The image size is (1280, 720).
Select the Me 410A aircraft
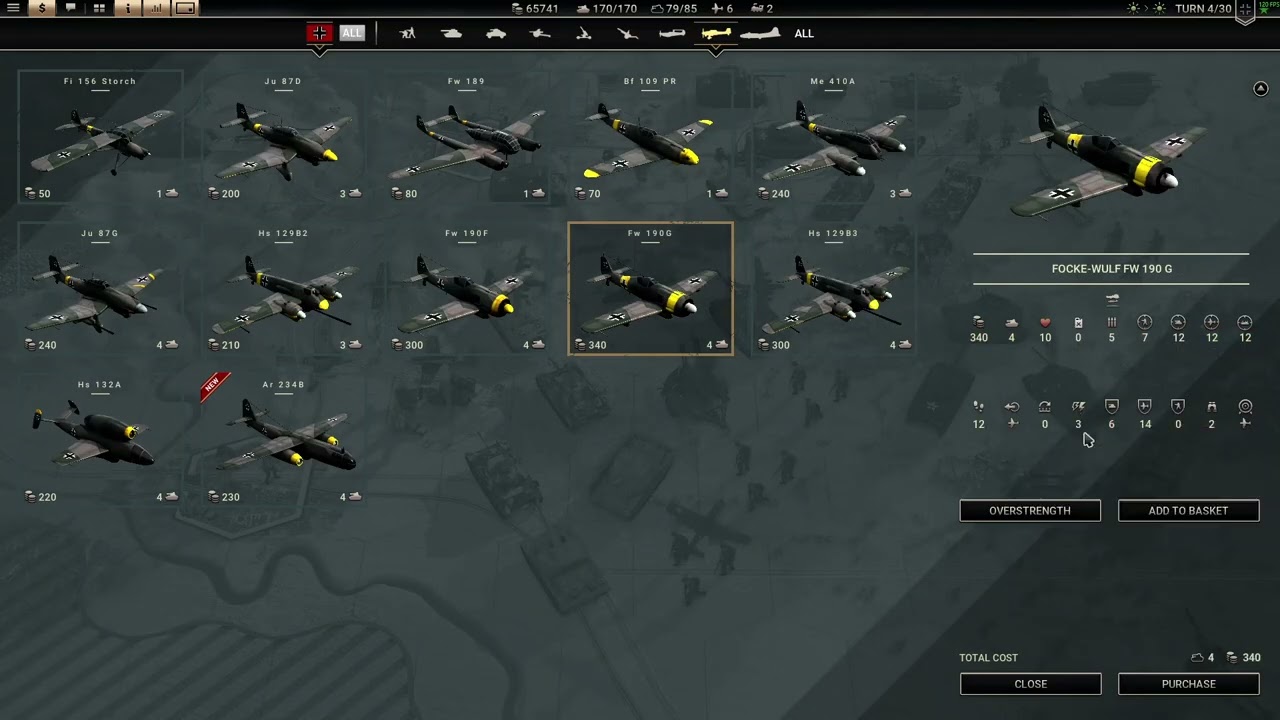pos(833,136)
